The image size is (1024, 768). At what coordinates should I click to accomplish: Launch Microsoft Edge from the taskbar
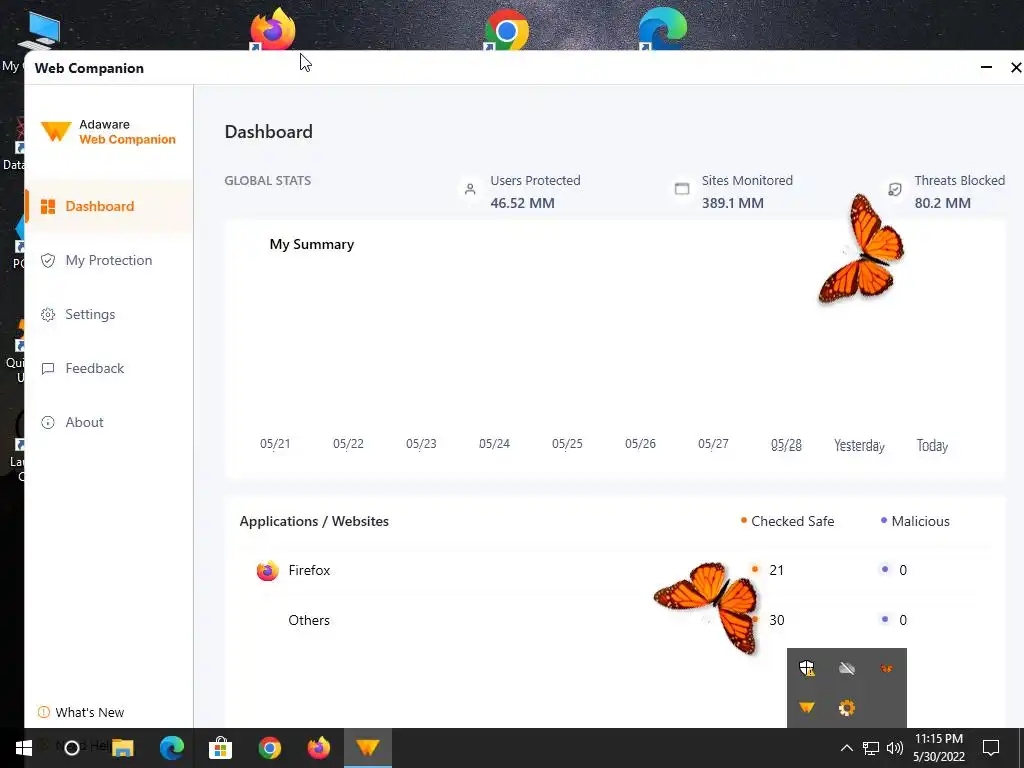(x=172, y=748)
